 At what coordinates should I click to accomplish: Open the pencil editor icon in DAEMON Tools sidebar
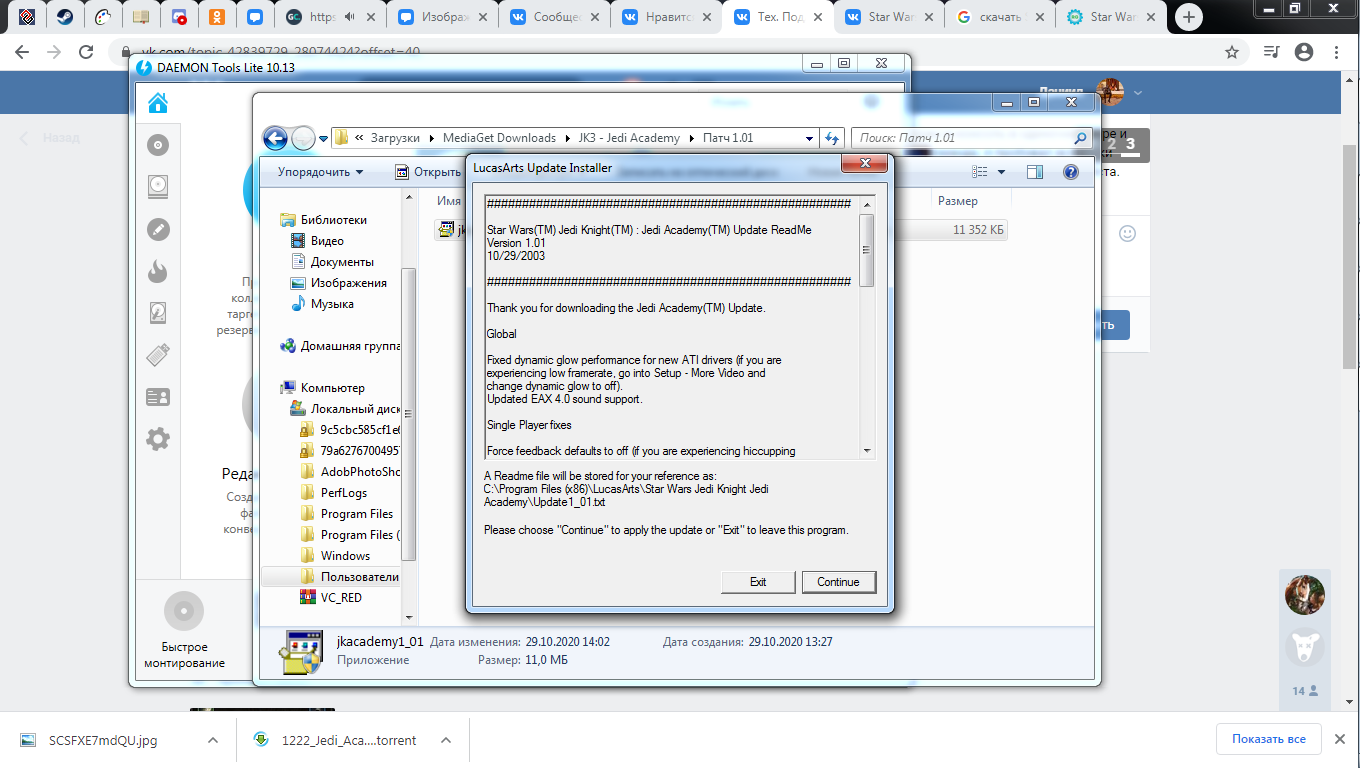(x=158, y=229)
